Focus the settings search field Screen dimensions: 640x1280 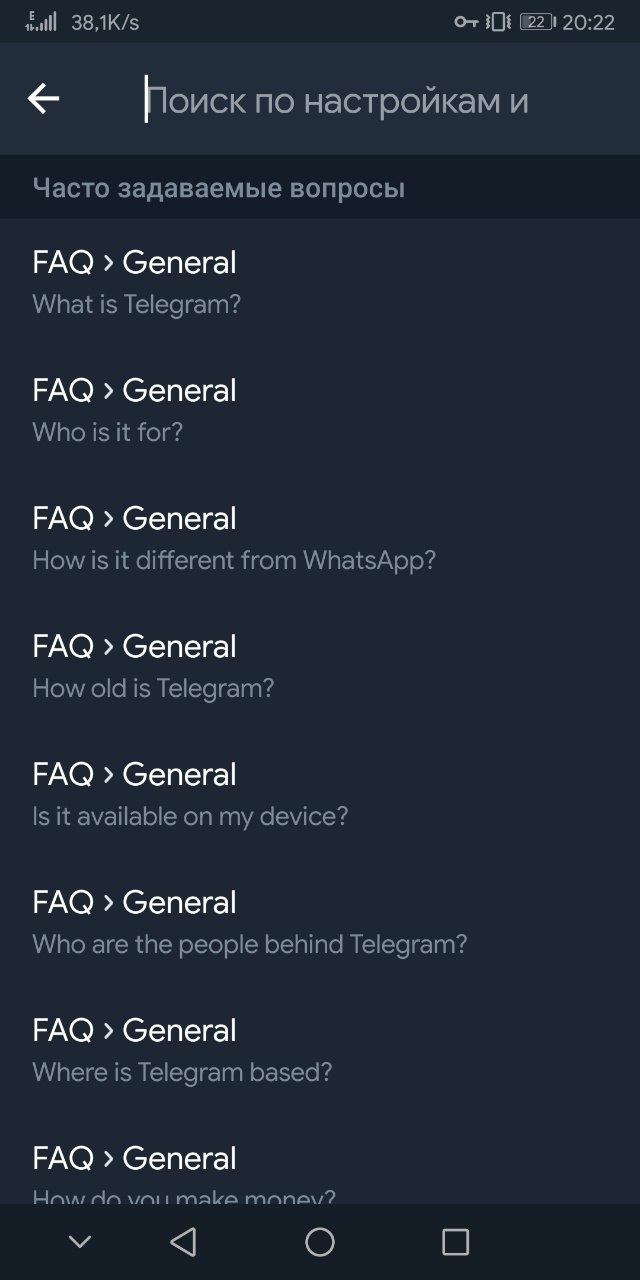(x=380, y=100)
